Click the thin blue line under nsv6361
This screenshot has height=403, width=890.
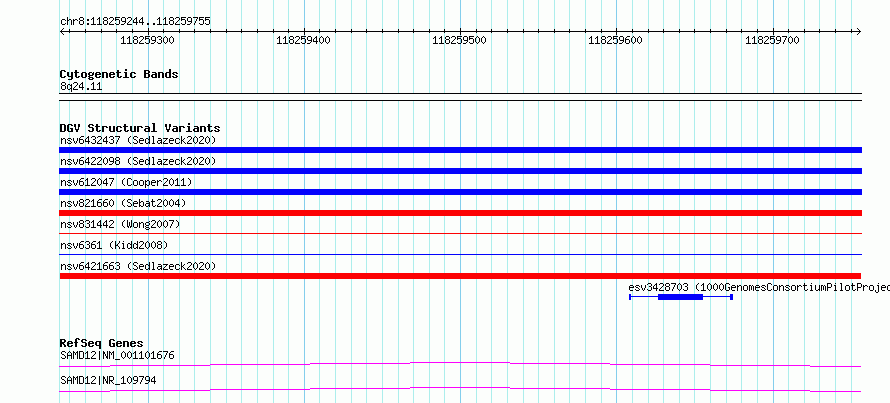point(460,254)
